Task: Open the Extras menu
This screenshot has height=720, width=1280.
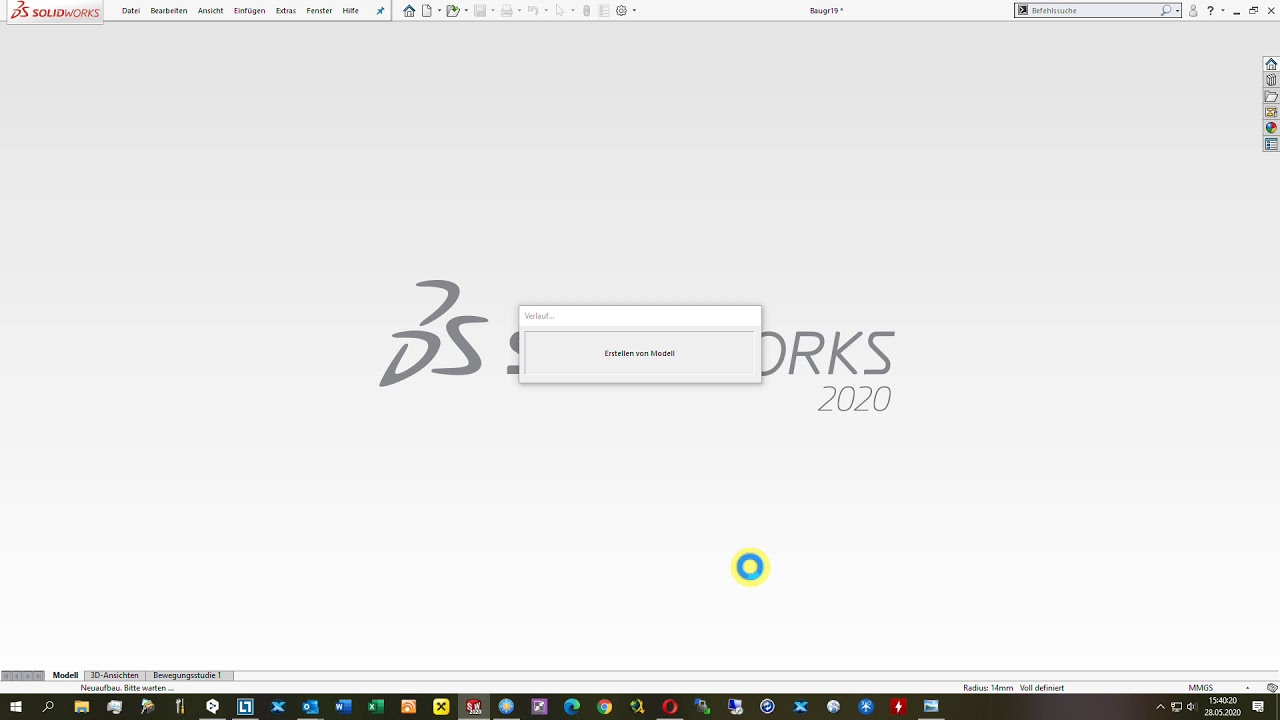Action: 286,10
